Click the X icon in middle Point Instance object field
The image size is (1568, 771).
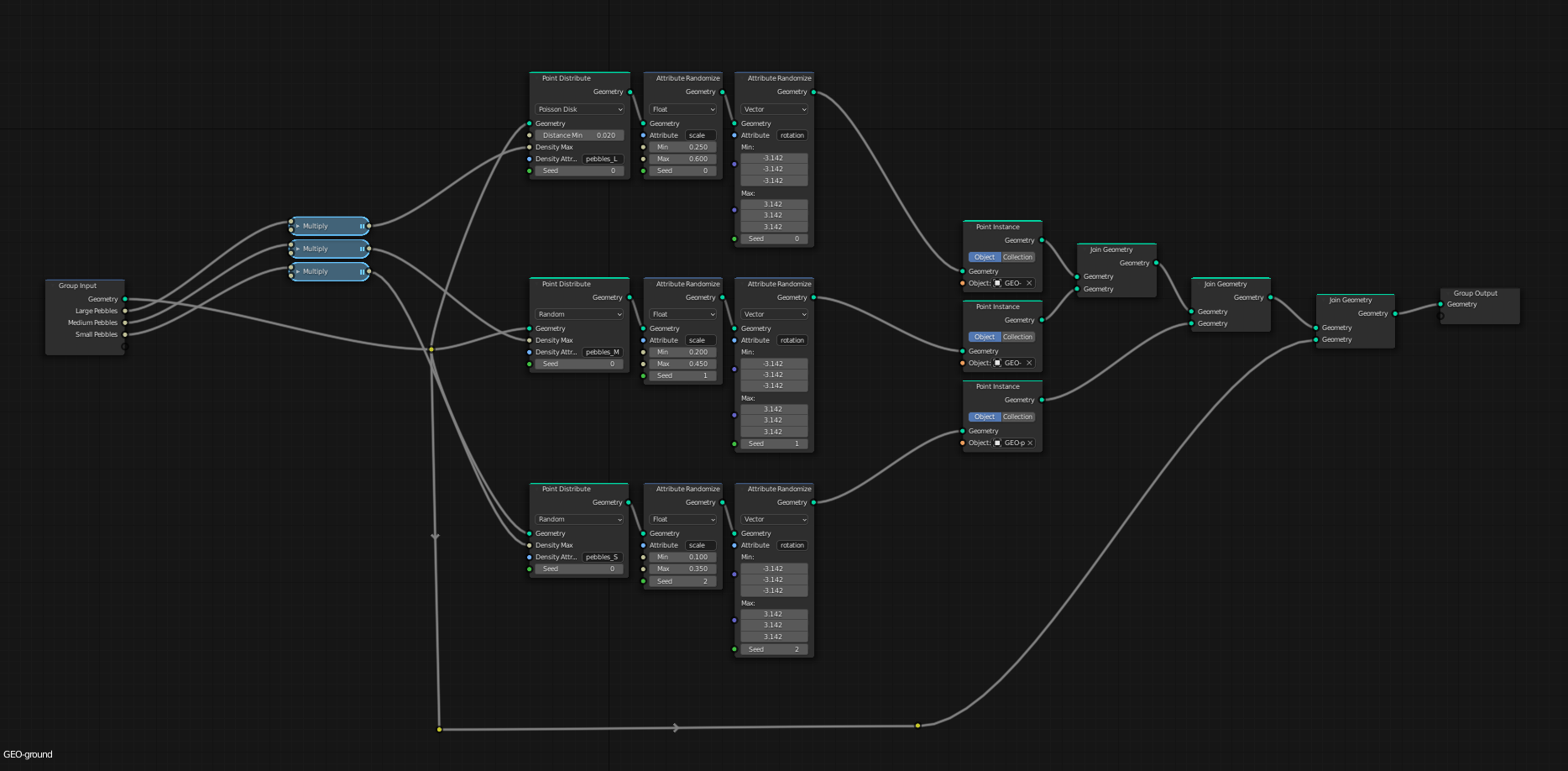coord(1029,363)
